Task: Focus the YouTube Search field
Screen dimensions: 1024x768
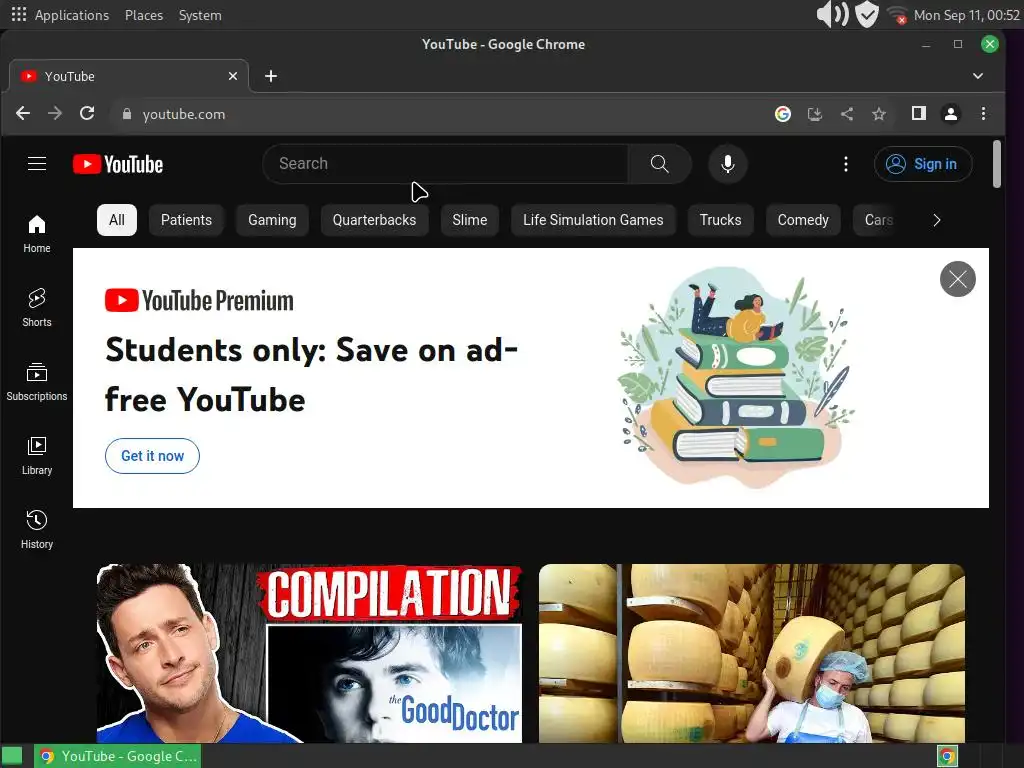Action: point(445,164)
